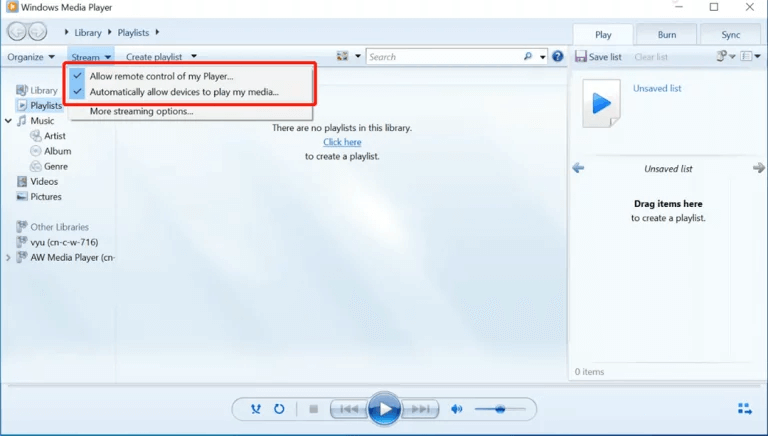Click the italic Unsaved list heading
Image resolution: width=768 pixels, height=436 pixels.
tap(668, 169)
